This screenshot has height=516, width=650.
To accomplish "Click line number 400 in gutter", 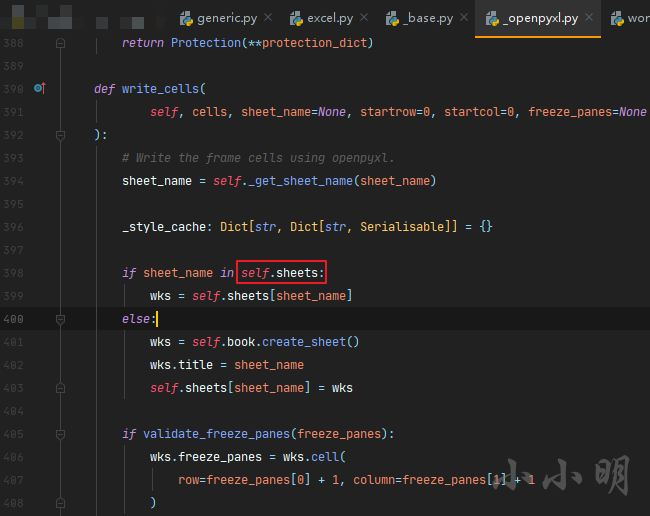I will pos(14,319).
